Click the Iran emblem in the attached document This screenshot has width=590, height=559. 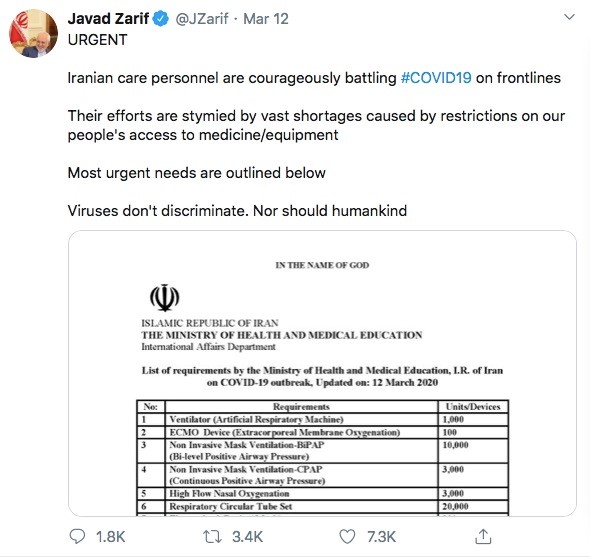164,298
